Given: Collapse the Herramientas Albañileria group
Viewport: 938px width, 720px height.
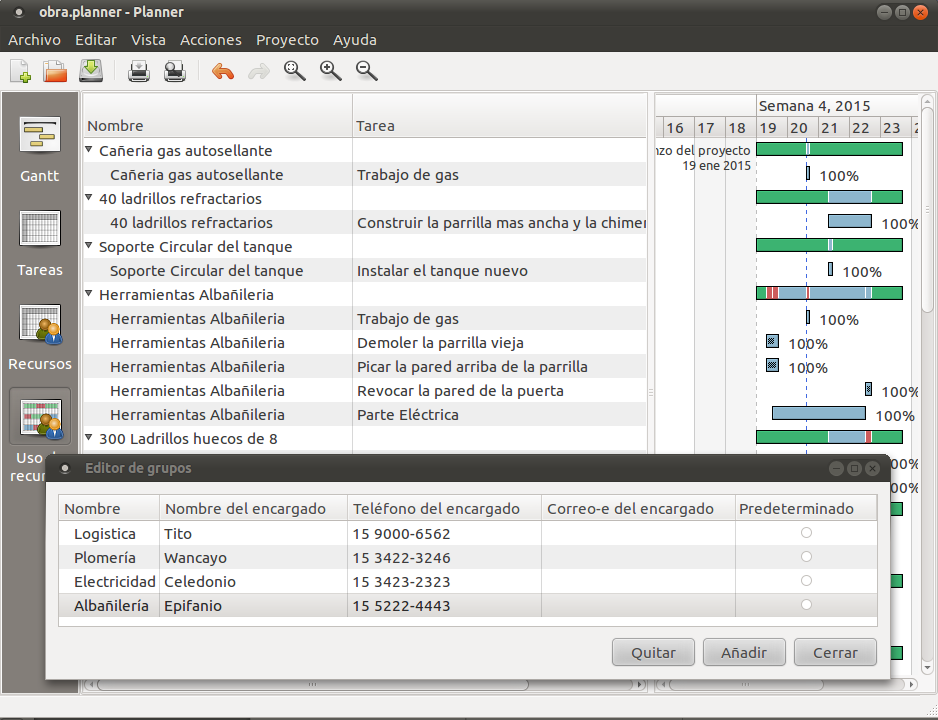Looking at the screenshot, I should (89, 294).
